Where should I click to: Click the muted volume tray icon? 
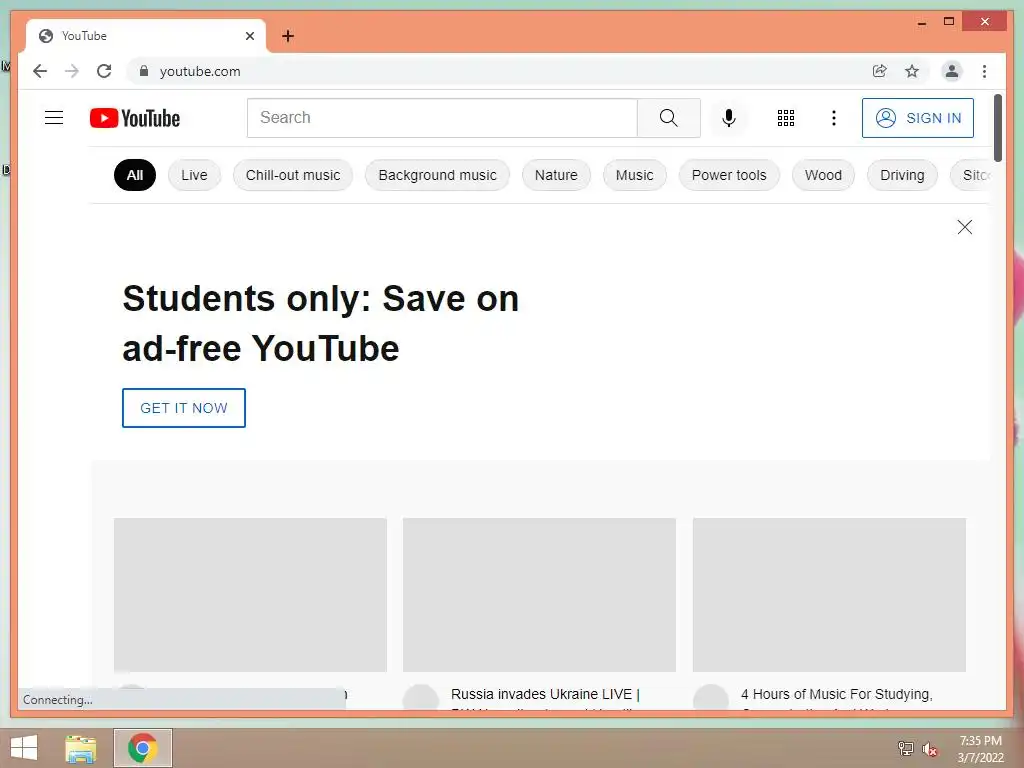[x=929, y=748]
